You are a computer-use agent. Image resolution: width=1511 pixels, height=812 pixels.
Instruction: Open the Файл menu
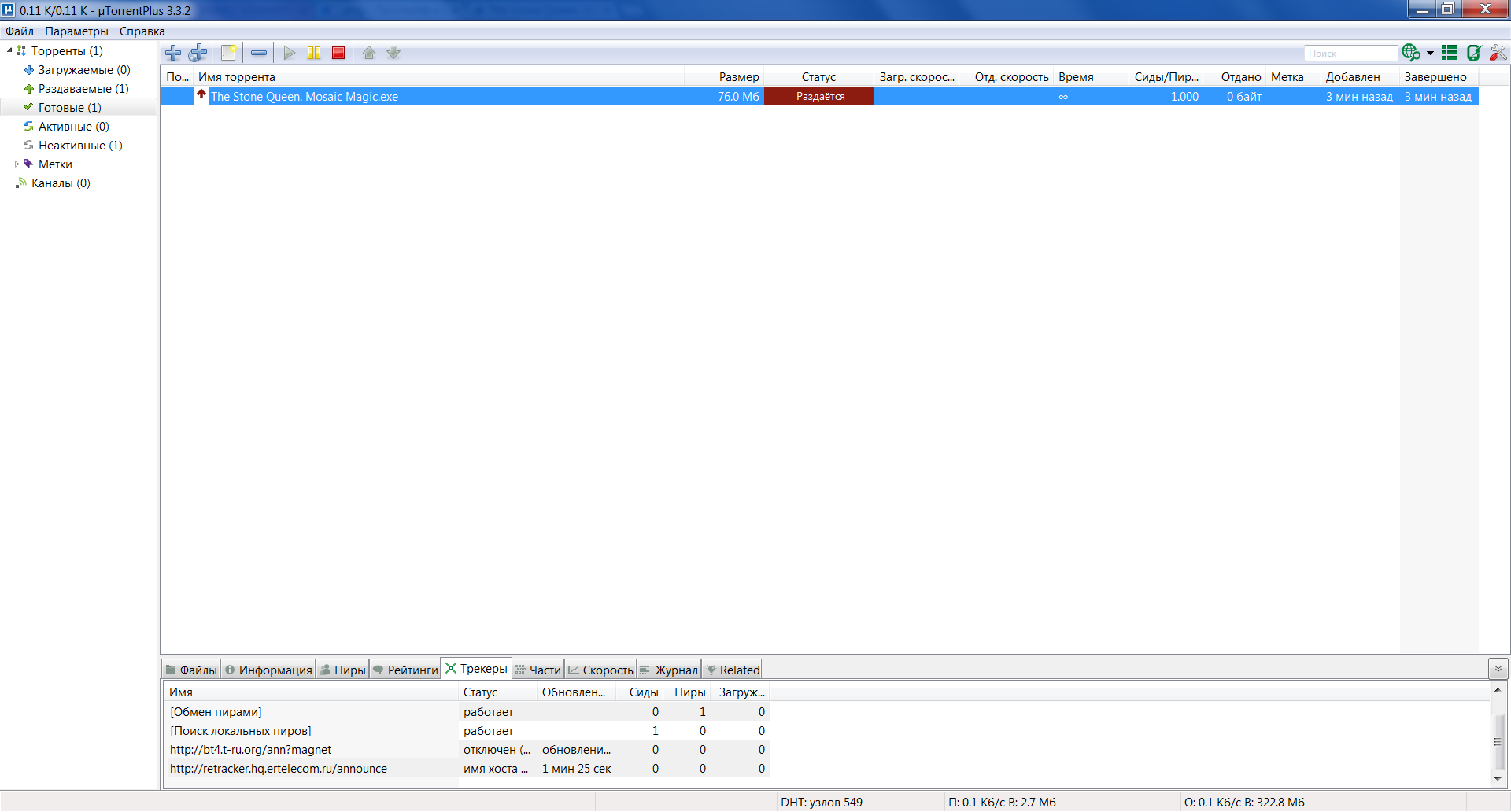click(20, 31)
